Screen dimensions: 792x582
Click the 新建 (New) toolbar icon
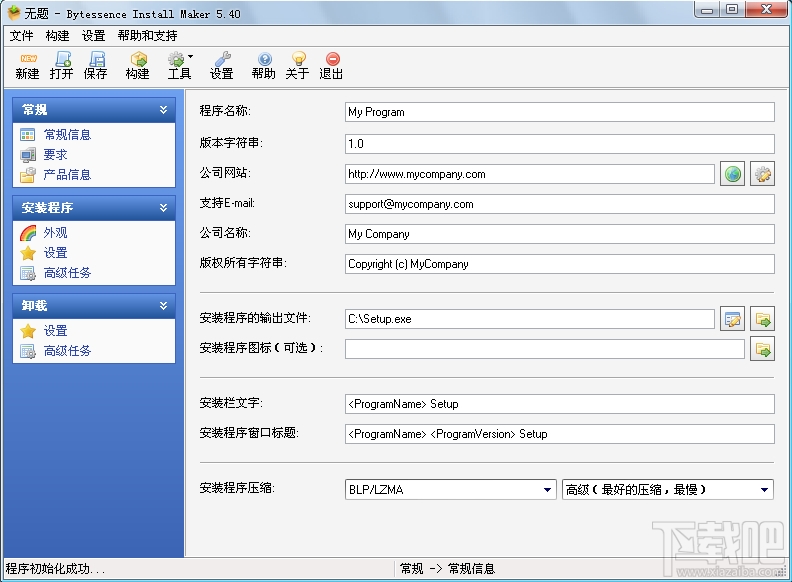coord(27,66)
